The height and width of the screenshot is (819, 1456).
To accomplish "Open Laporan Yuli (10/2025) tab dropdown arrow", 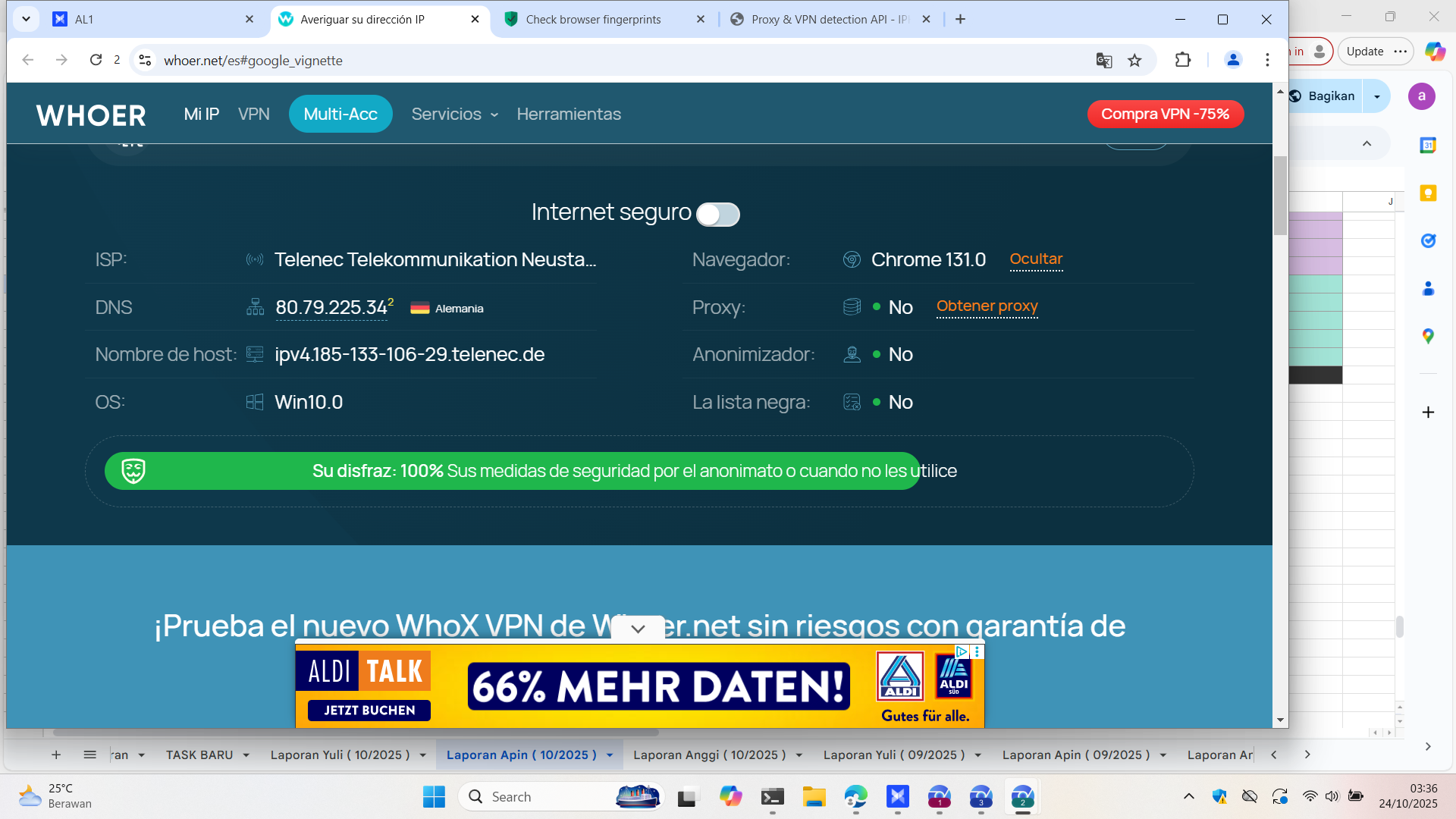I will click(423, 755).
